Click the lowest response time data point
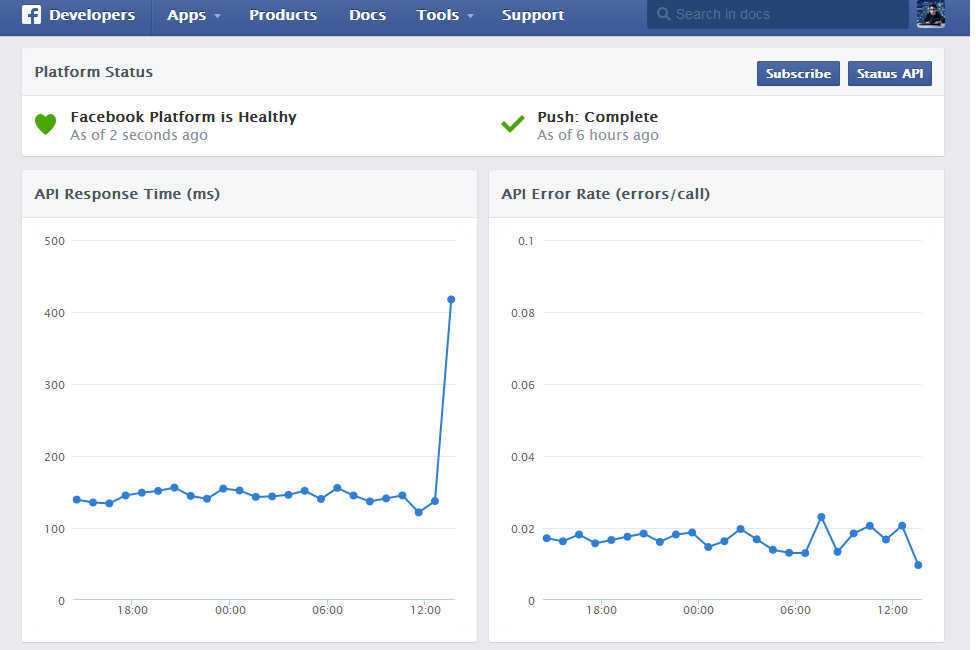 pyautogui.click(x=418, y=512)
